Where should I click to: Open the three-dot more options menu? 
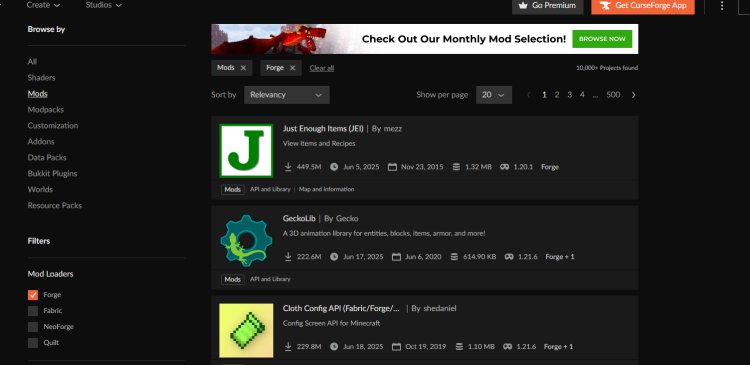pos(722,6)
